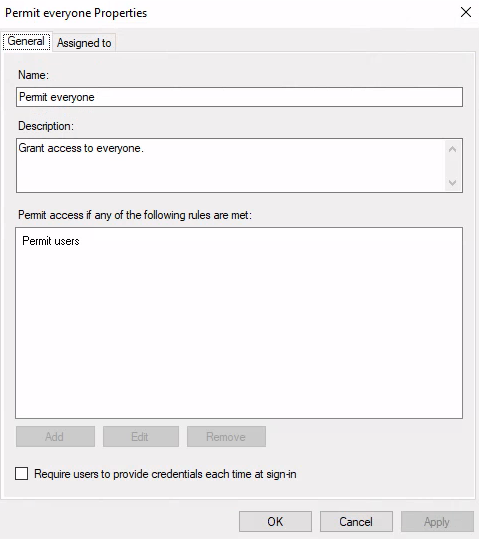Click the Description box down arrow

click(453, 182)
